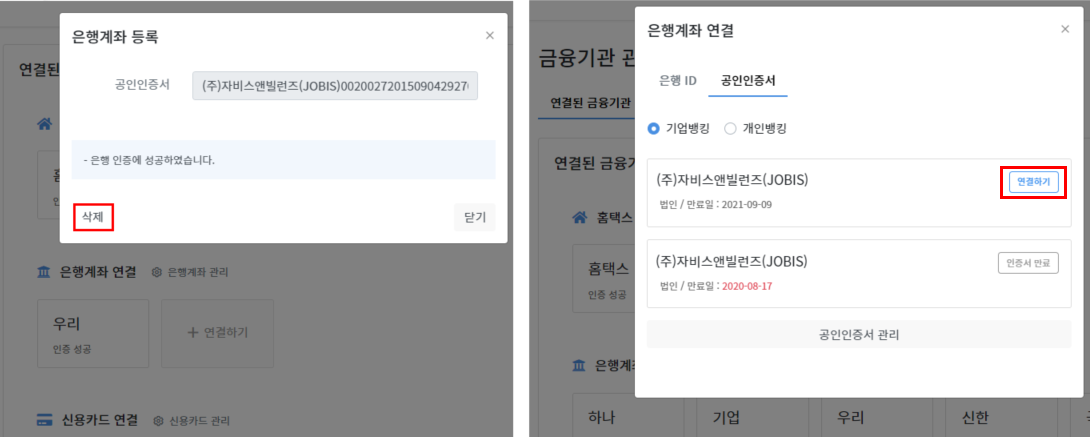Click the + 연결하기 card
The width and height of the screenshot is (1090, 437).
pos(218,333)
